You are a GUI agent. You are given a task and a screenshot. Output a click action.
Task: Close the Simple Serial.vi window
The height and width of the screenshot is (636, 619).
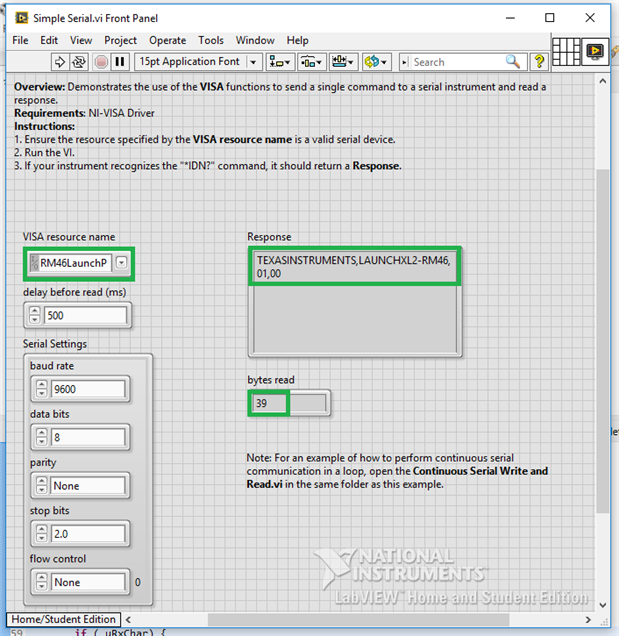tap(590, 18)
